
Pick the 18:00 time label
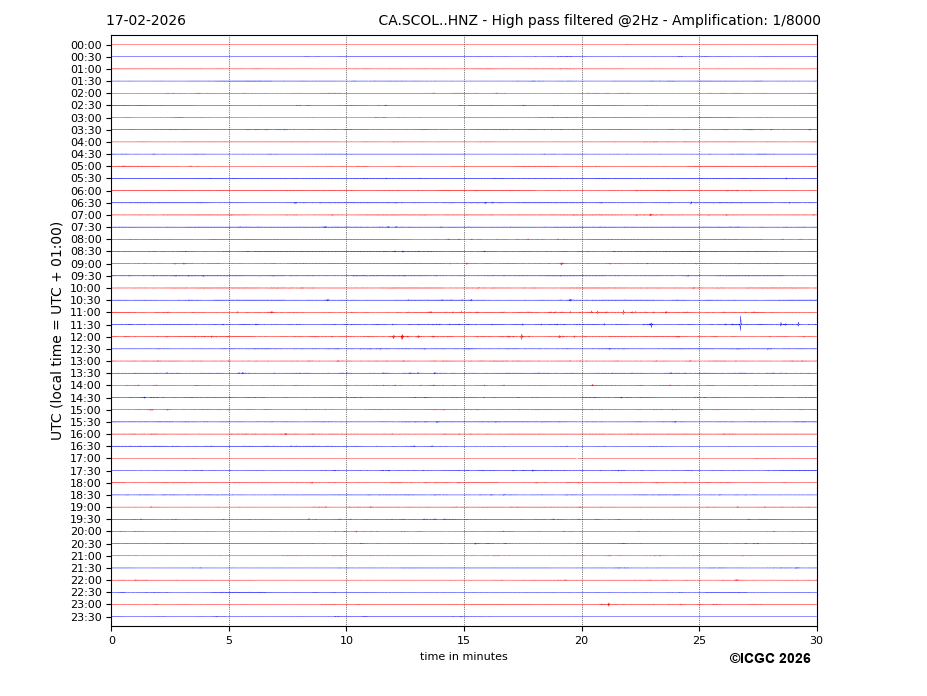pos(86,483)
